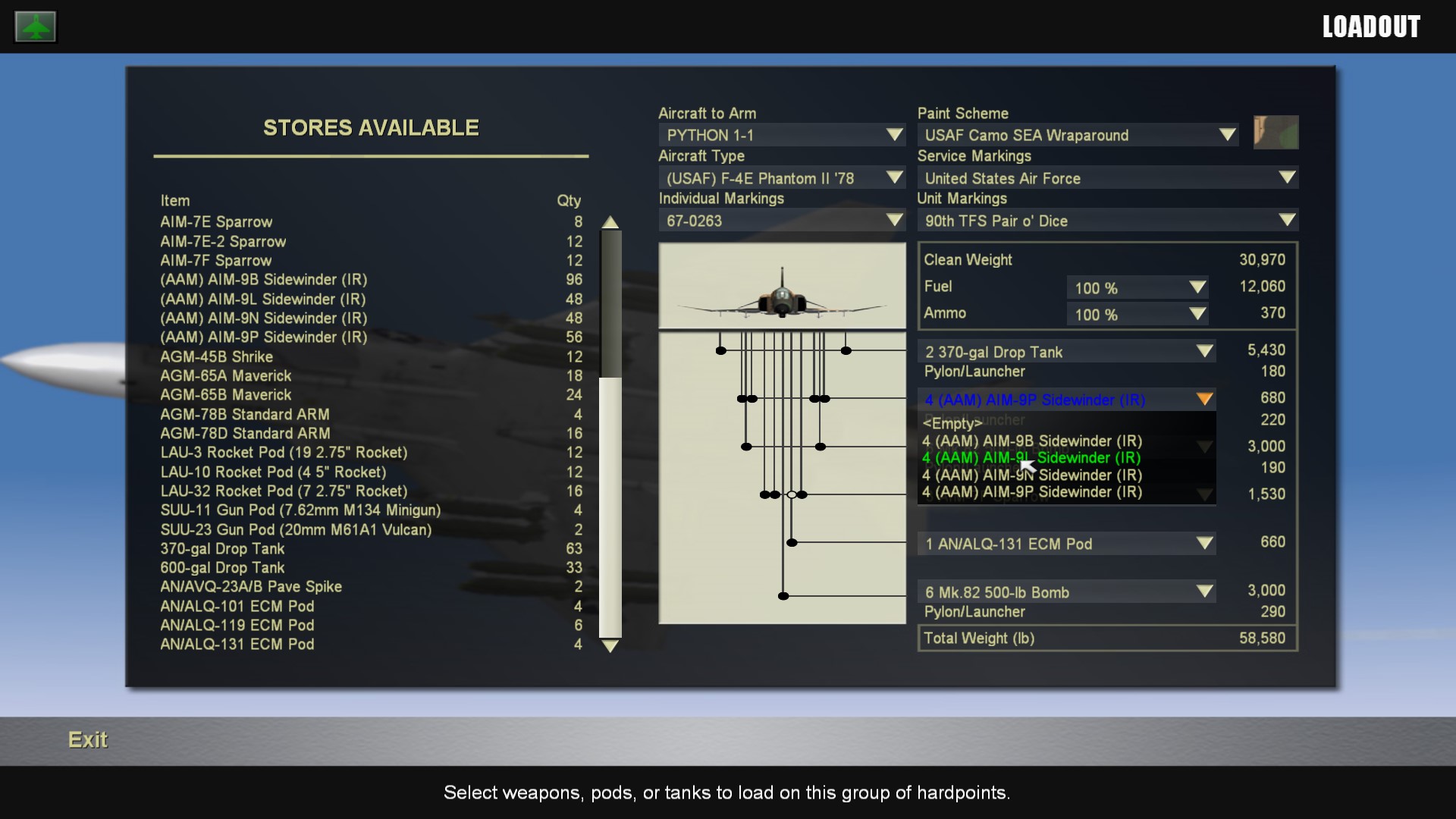This screenshot has height=819, width=1456.
Task: Select LAU-10 Rocket Pod (4 5" Rocket)
Action: [371, 472]
